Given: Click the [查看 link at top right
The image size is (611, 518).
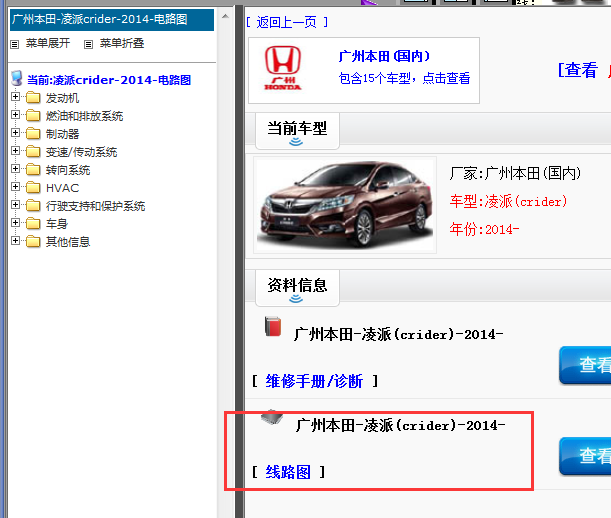Looking at the screenshot, I should [578, 70].
